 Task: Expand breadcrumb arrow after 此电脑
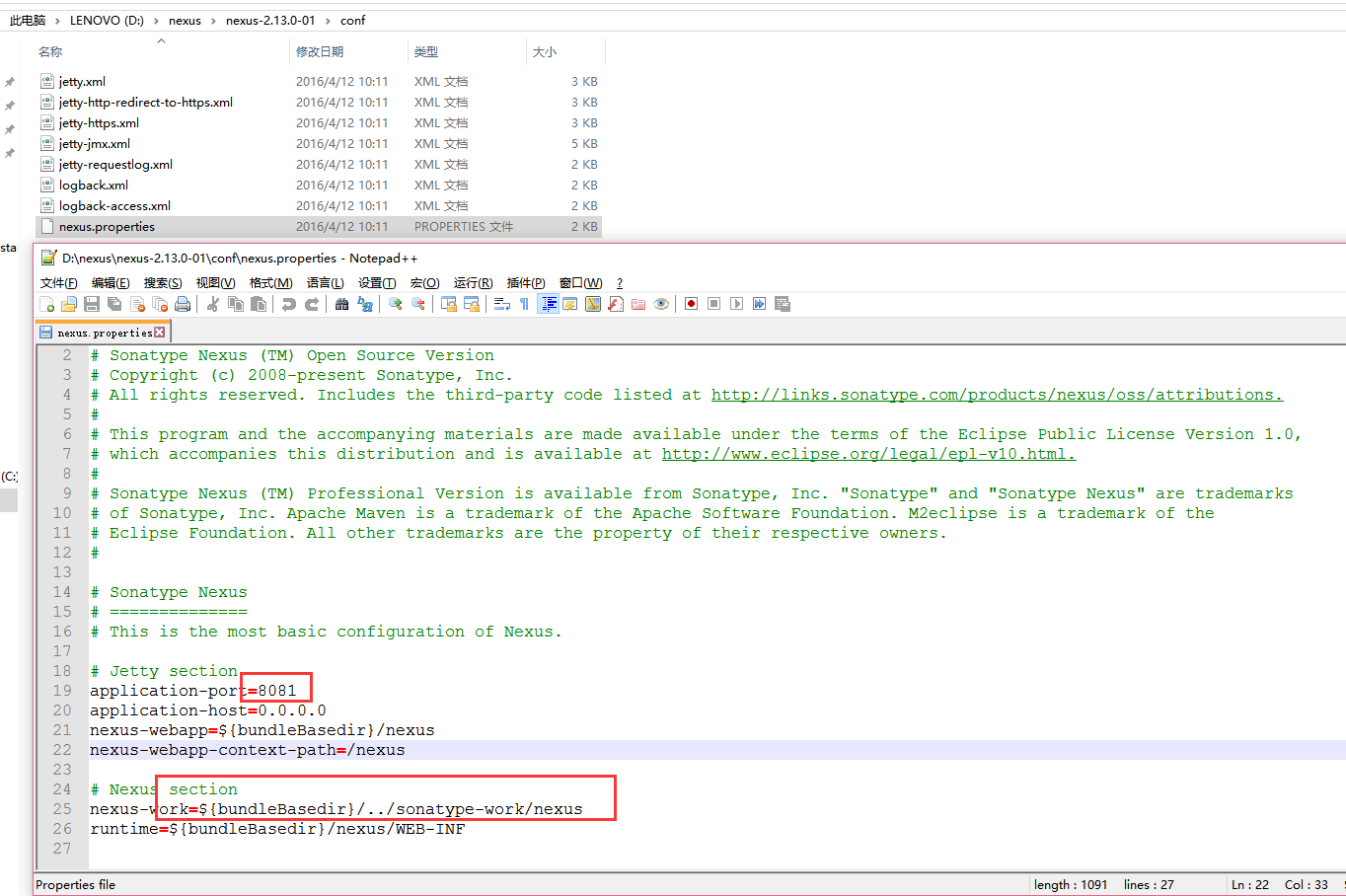pyautogui.click(x=58, y=21)
